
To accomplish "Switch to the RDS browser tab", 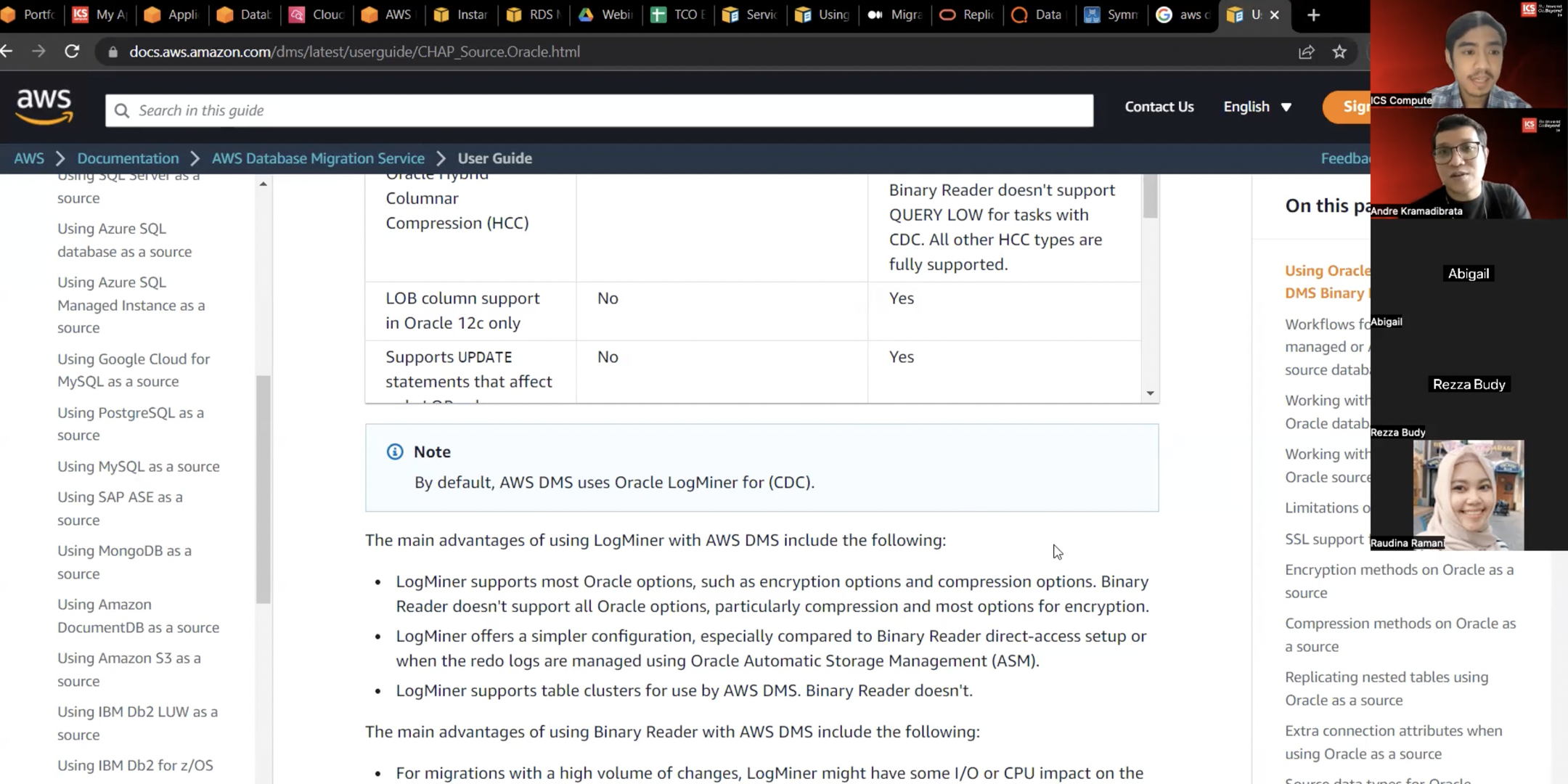I will pyautogui.click(x=534, y=15).
